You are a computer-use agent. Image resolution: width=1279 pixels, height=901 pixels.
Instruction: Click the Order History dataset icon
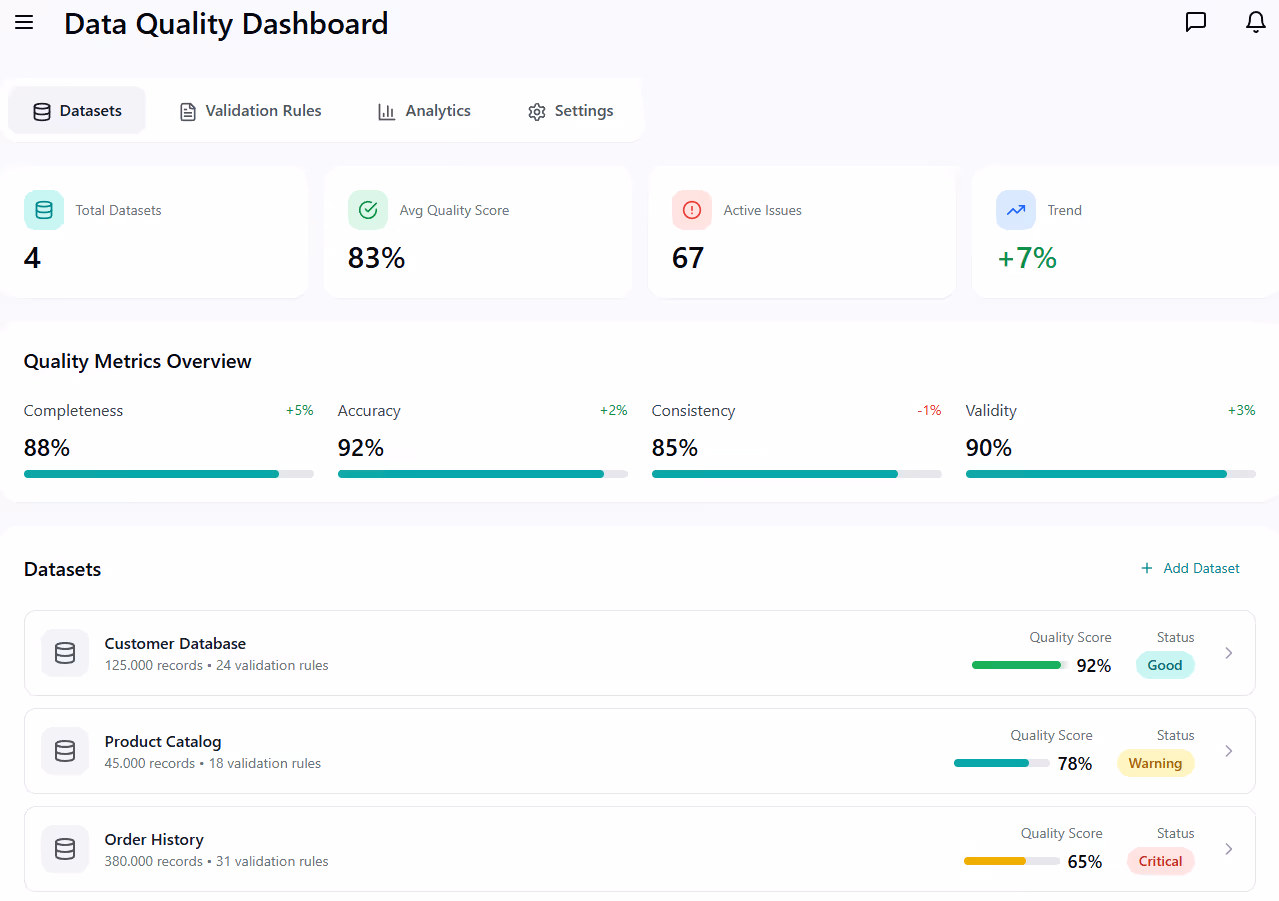tap(64, 848)
